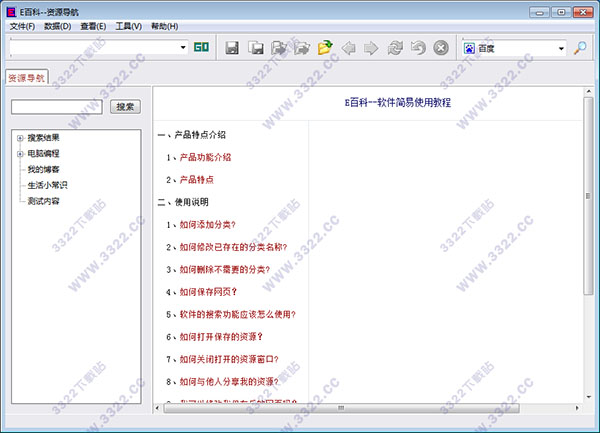Open the 如何添加分类? link
600x433 pixels.
[207, 225]
